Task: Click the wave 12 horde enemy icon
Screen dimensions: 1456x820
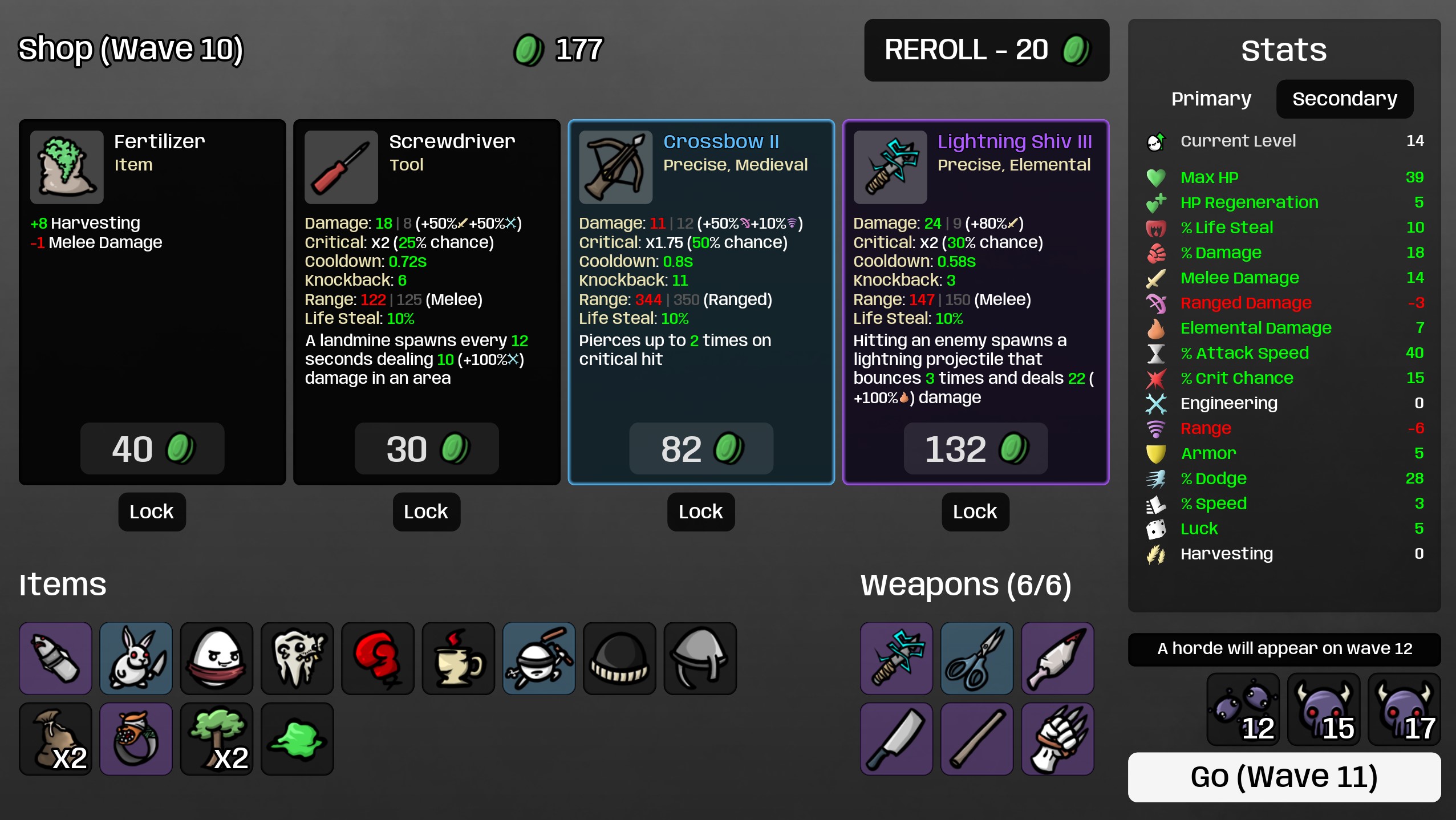Action: (1243, 709)
